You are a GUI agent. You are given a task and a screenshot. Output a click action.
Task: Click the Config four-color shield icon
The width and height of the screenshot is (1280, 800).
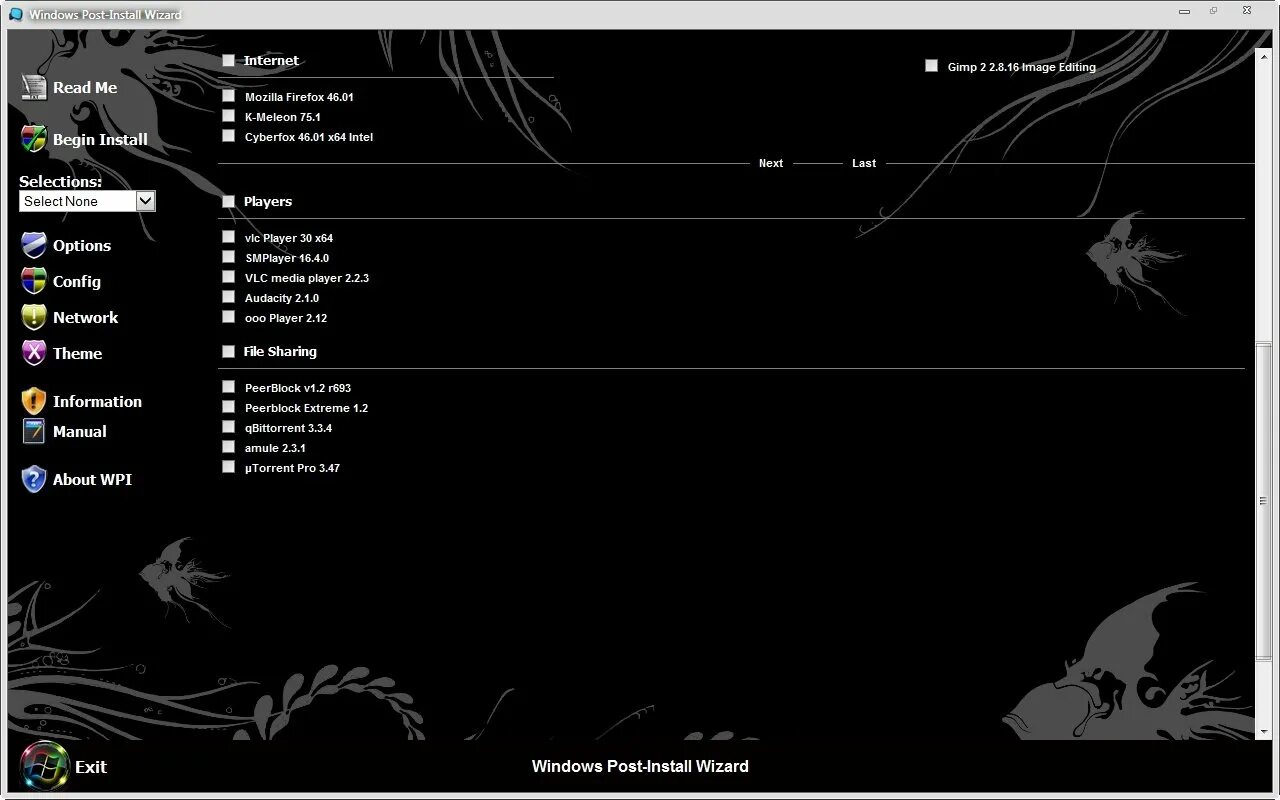click(x=34, y=281)
